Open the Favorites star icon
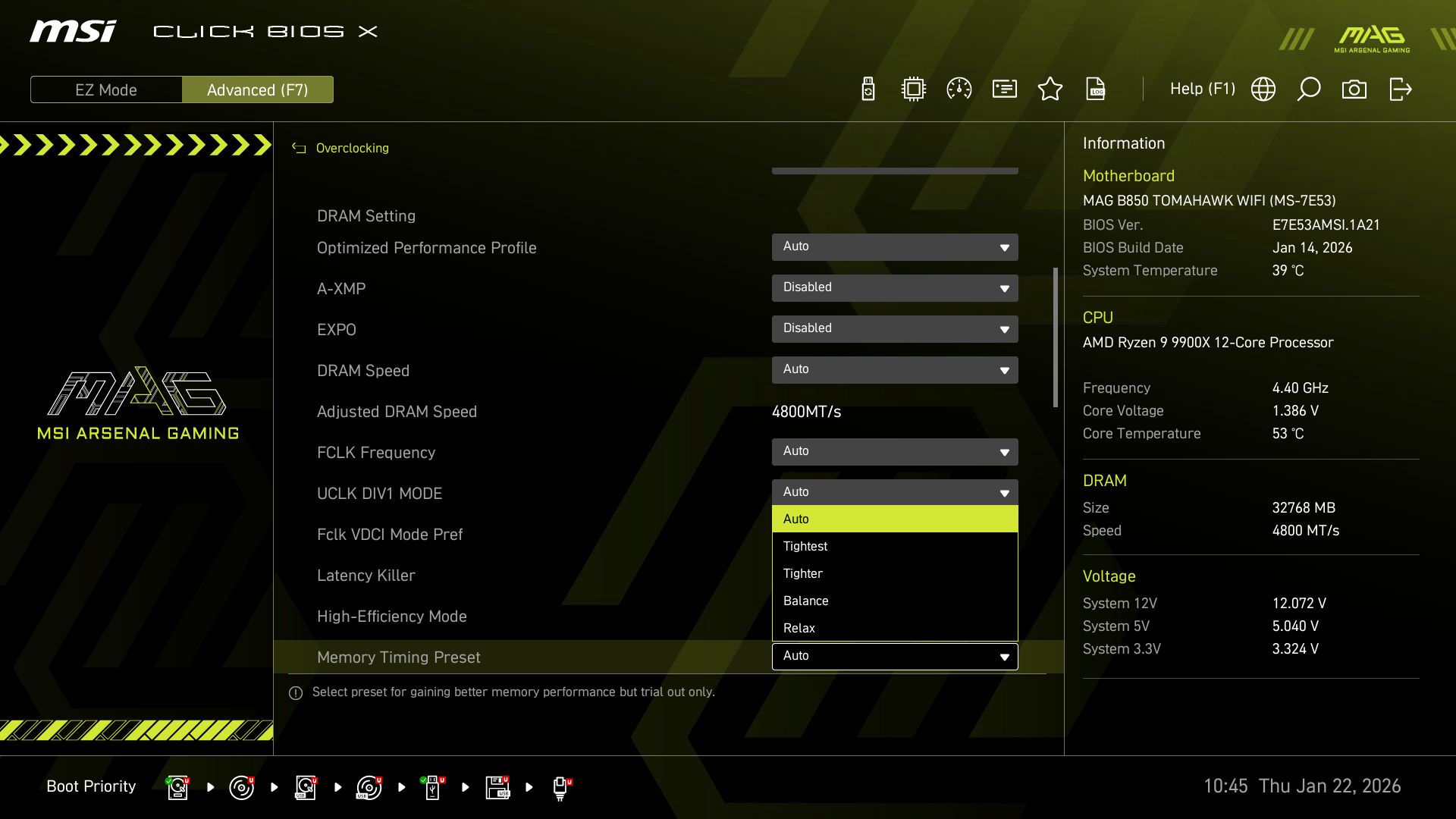1456x819 pixels. 1050,89
